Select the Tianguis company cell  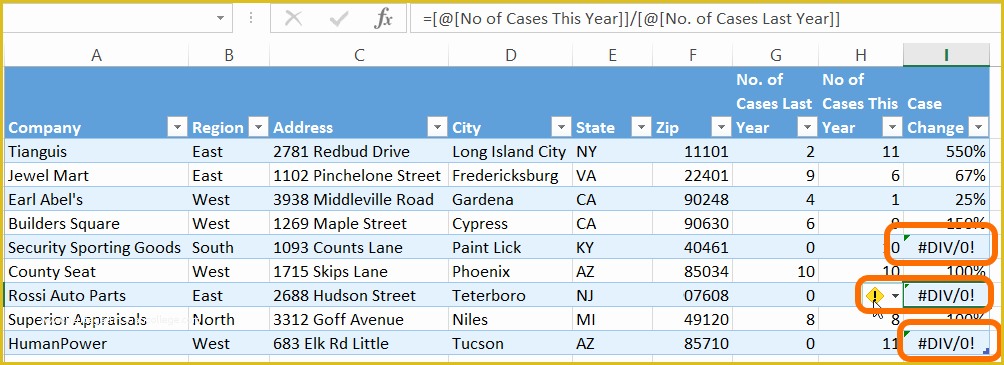[96, 152]
